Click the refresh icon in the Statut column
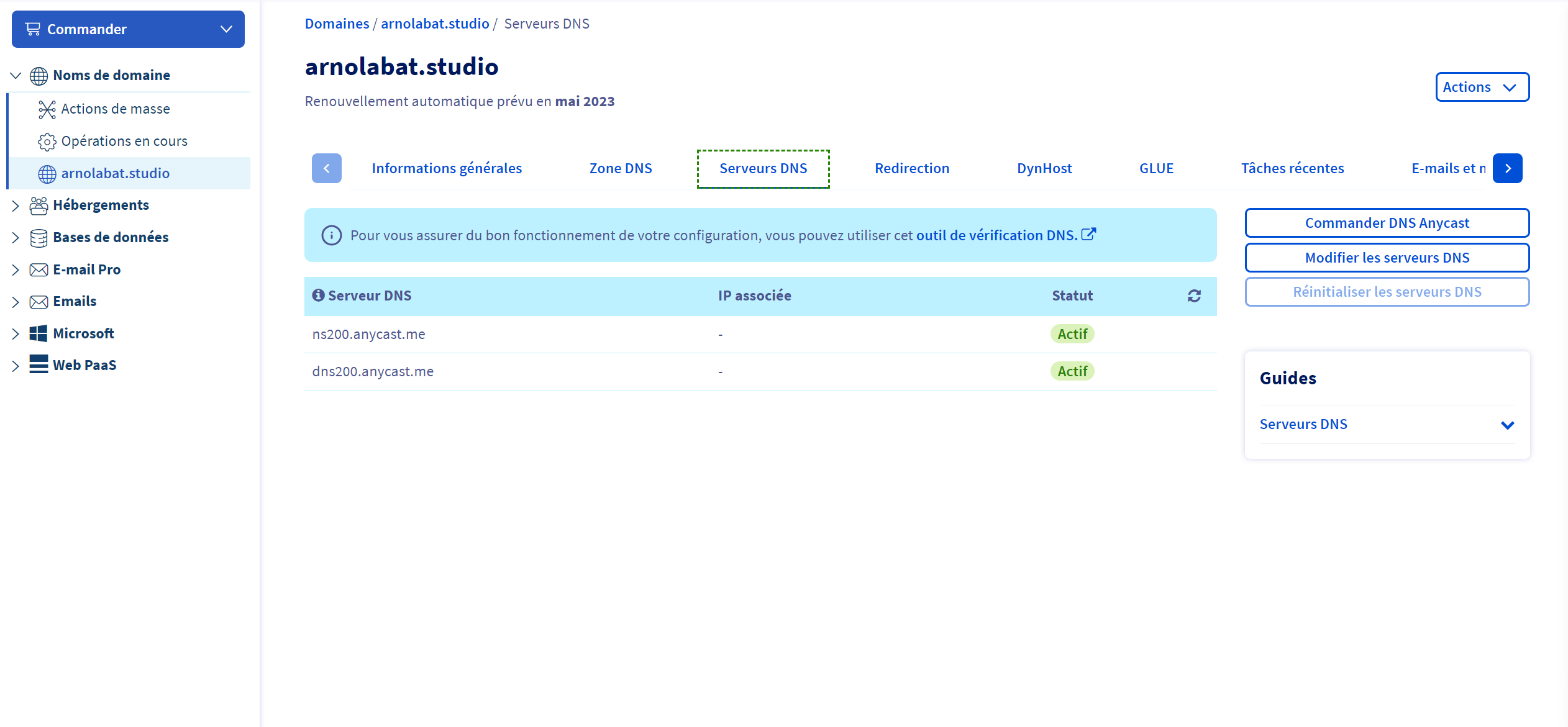 tap(1194, 296)
